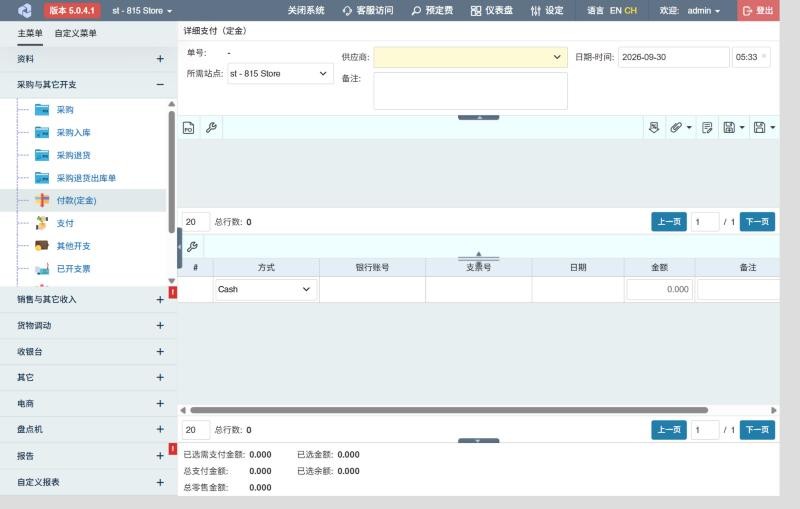800x509 pixels.
Task: Click lower 下一页 next page button
Action: pos(757,430)
